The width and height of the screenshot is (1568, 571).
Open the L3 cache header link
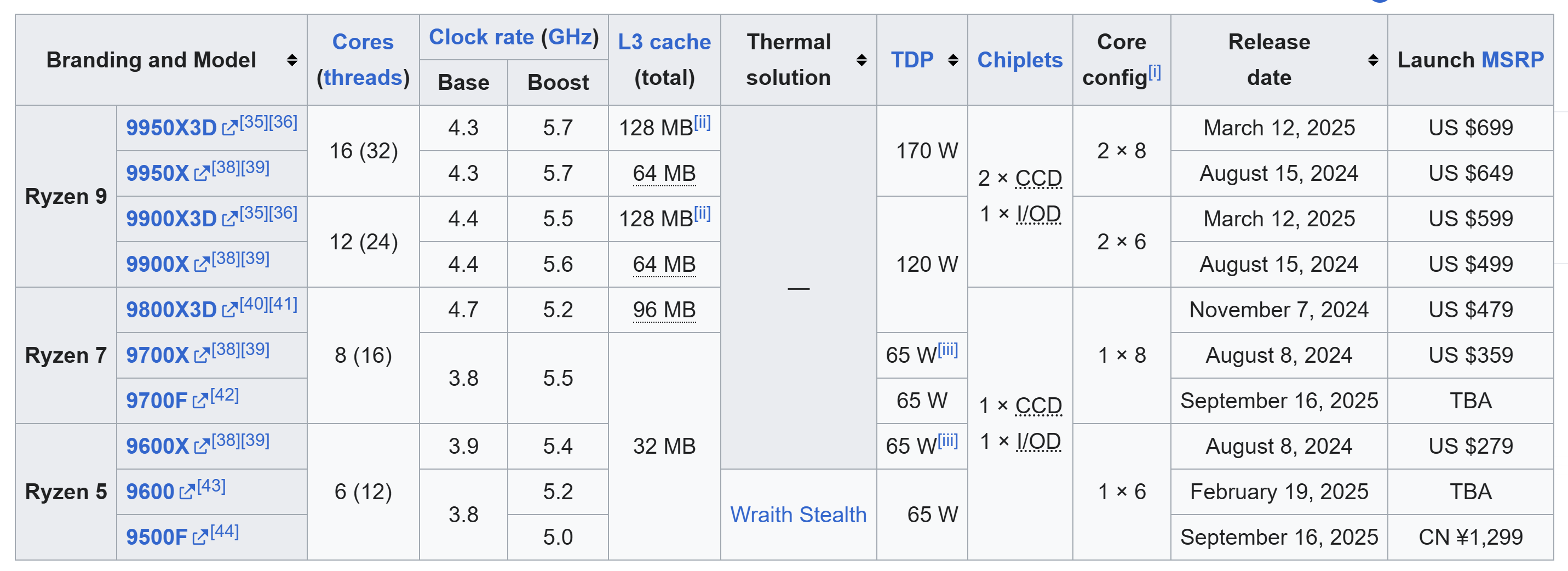pyautogui.click(x=664, y=42)
